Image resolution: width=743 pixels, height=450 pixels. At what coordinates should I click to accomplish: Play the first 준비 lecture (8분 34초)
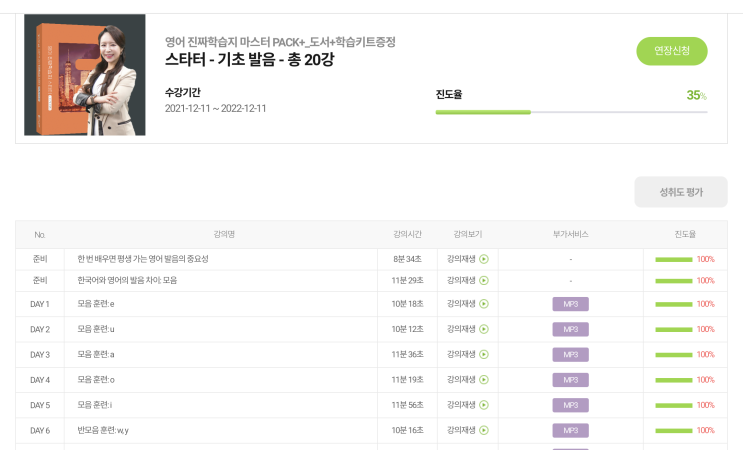pyautogui.click(x=468, y=259)
